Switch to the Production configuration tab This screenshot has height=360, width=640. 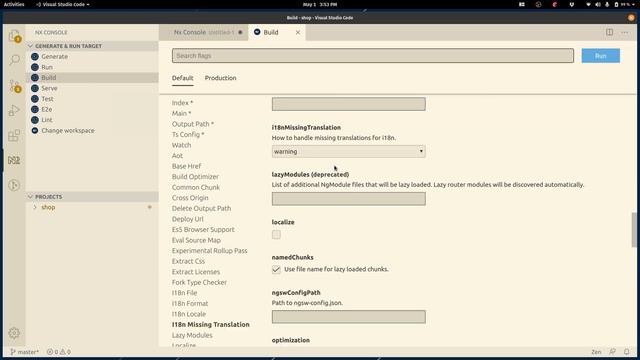coord(220,78)
